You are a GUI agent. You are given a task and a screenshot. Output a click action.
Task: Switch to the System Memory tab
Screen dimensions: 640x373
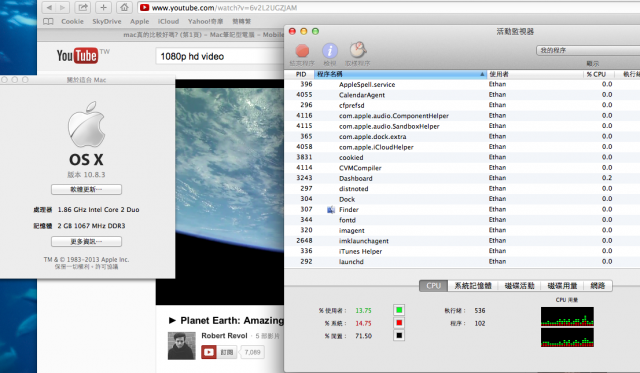coord(473,286)
